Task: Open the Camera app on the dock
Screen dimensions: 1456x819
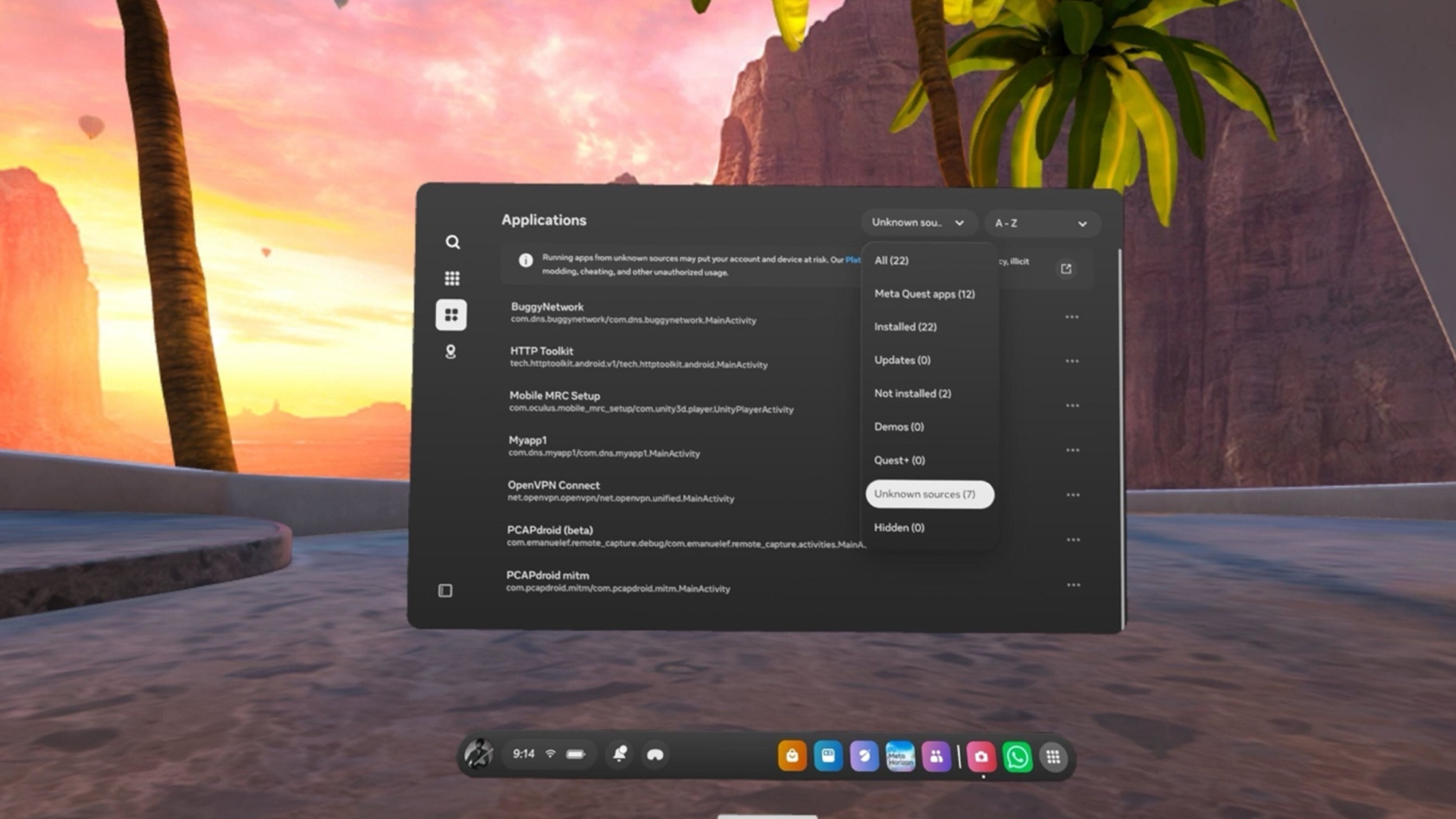Action: (x=981, y=756)
